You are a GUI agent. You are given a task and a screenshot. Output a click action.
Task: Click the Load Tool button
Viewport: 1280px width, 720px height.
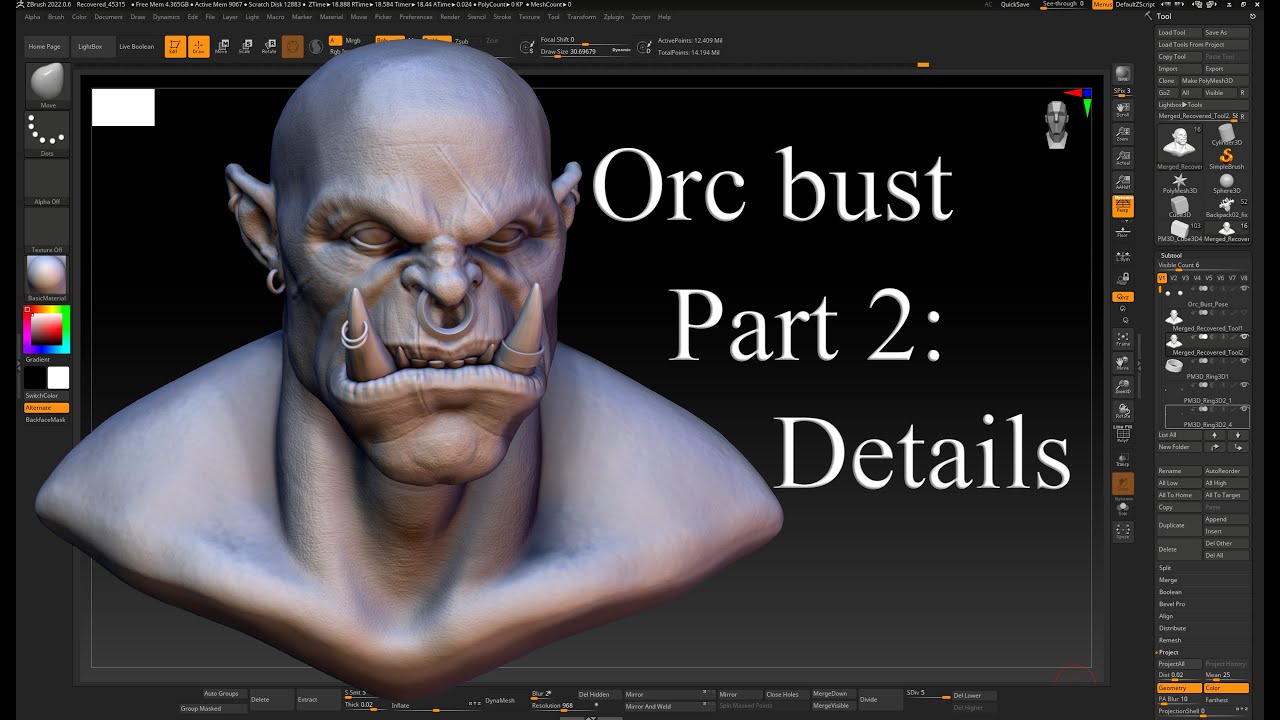coord(1178,32)
